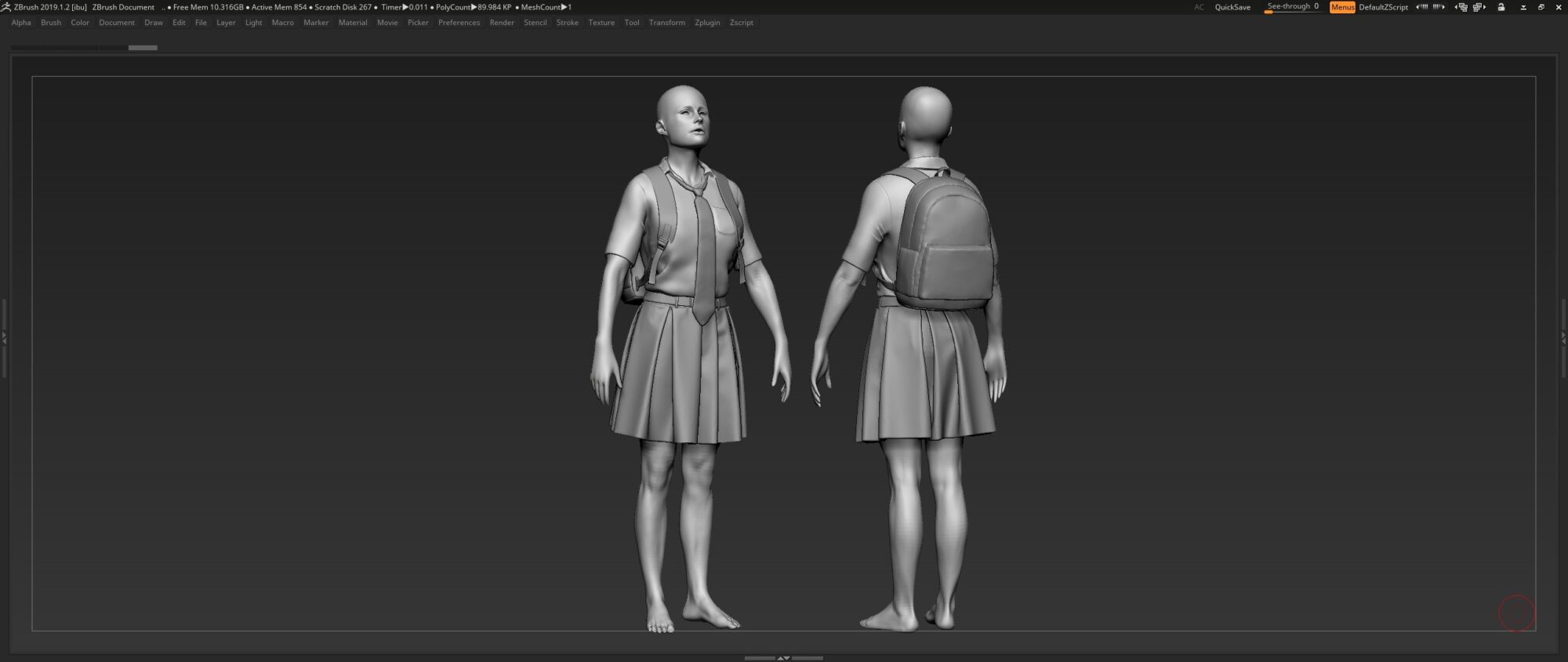Load next user interface layout

pyautogui.click(x=1479, y=7)
